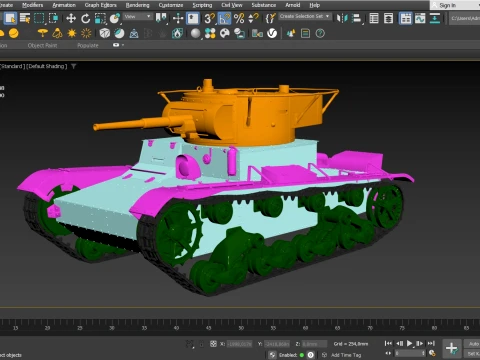Toggle the Layer Explorer
The width and height of the screenshot is (480, 360).
389,18
